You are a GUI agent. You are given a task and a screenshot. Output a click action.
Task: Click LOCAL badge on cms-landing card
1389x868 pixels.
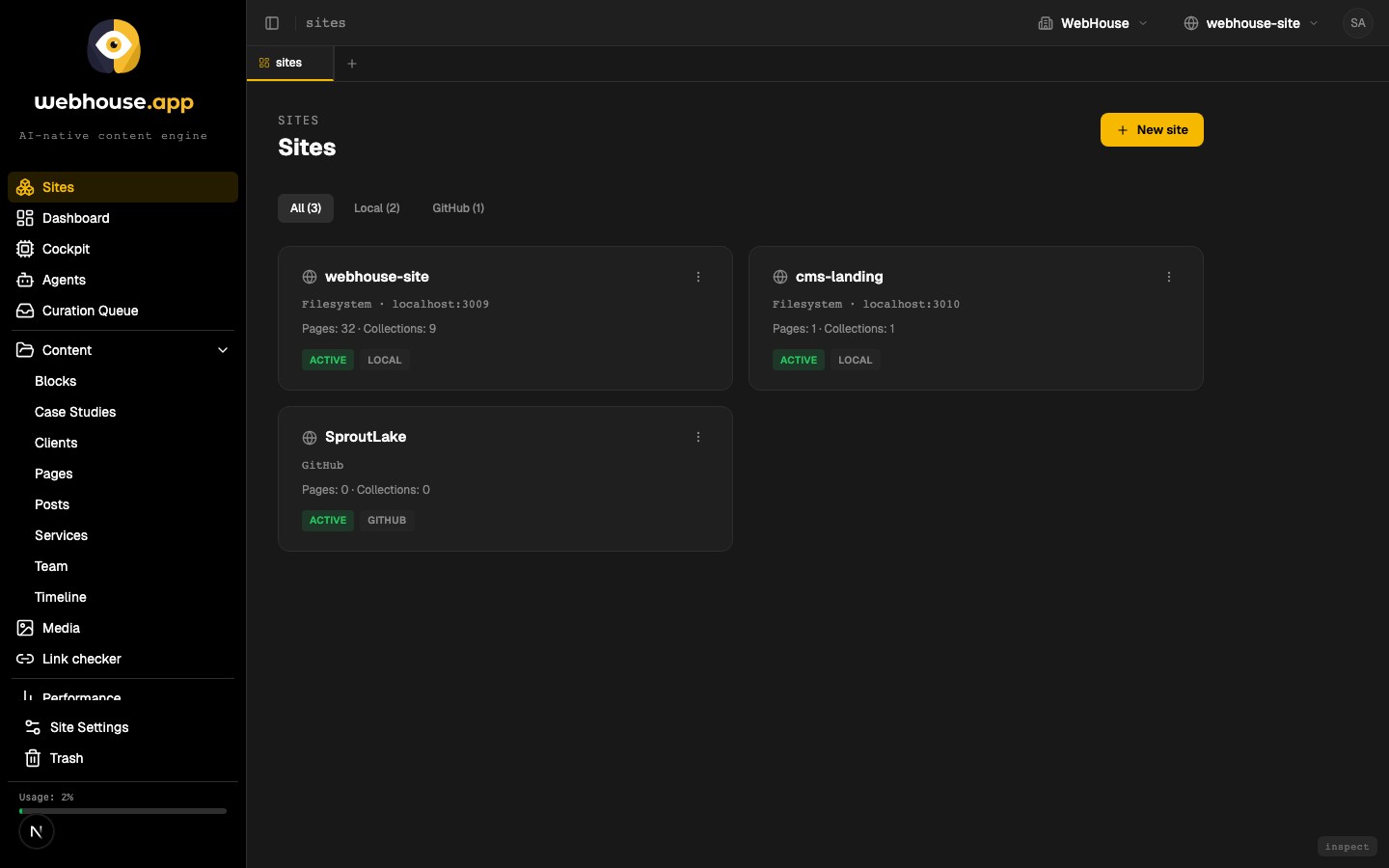(x=855, y=360)
